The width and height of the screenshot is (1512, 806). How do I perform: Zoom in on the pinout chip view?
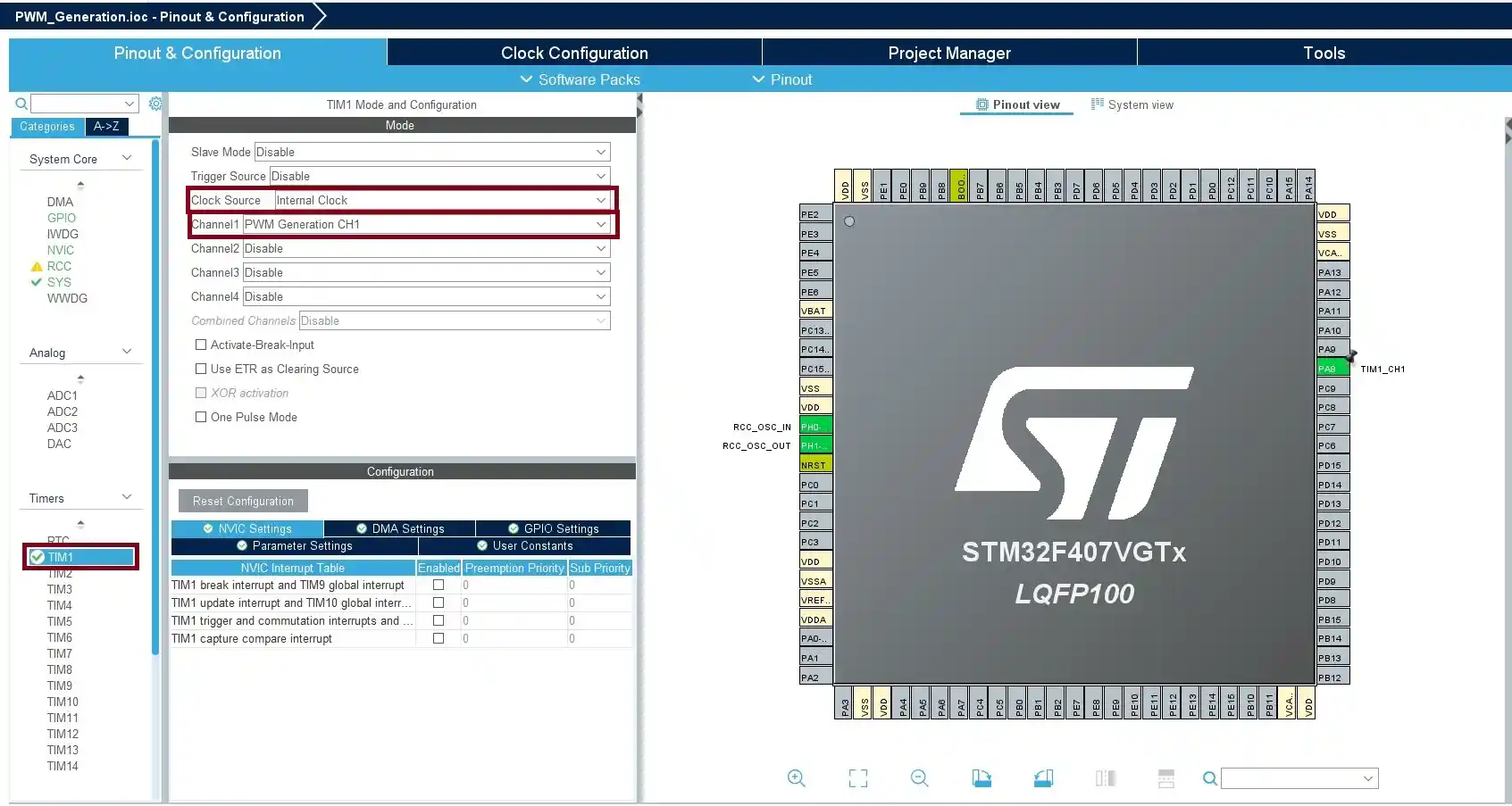[796, 778]
